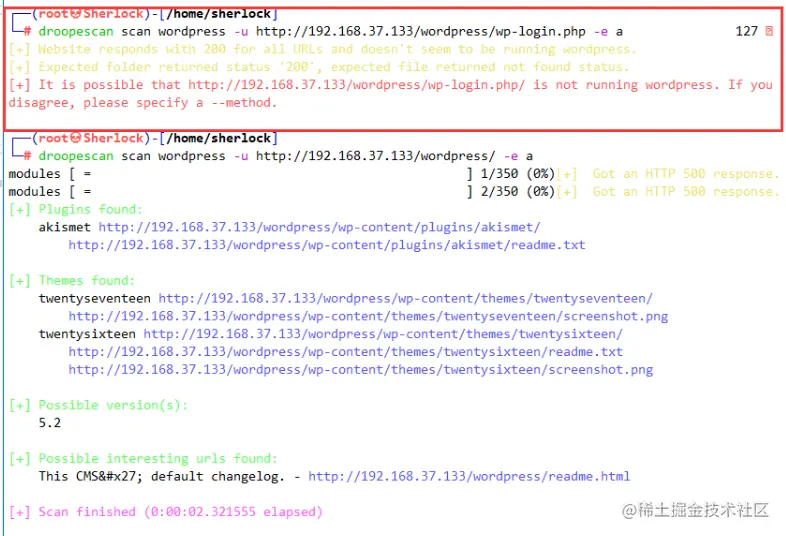Click the modules 2/350 progress line
The height and width of the screenshot is (536, 786).
[x=394, y=192]
